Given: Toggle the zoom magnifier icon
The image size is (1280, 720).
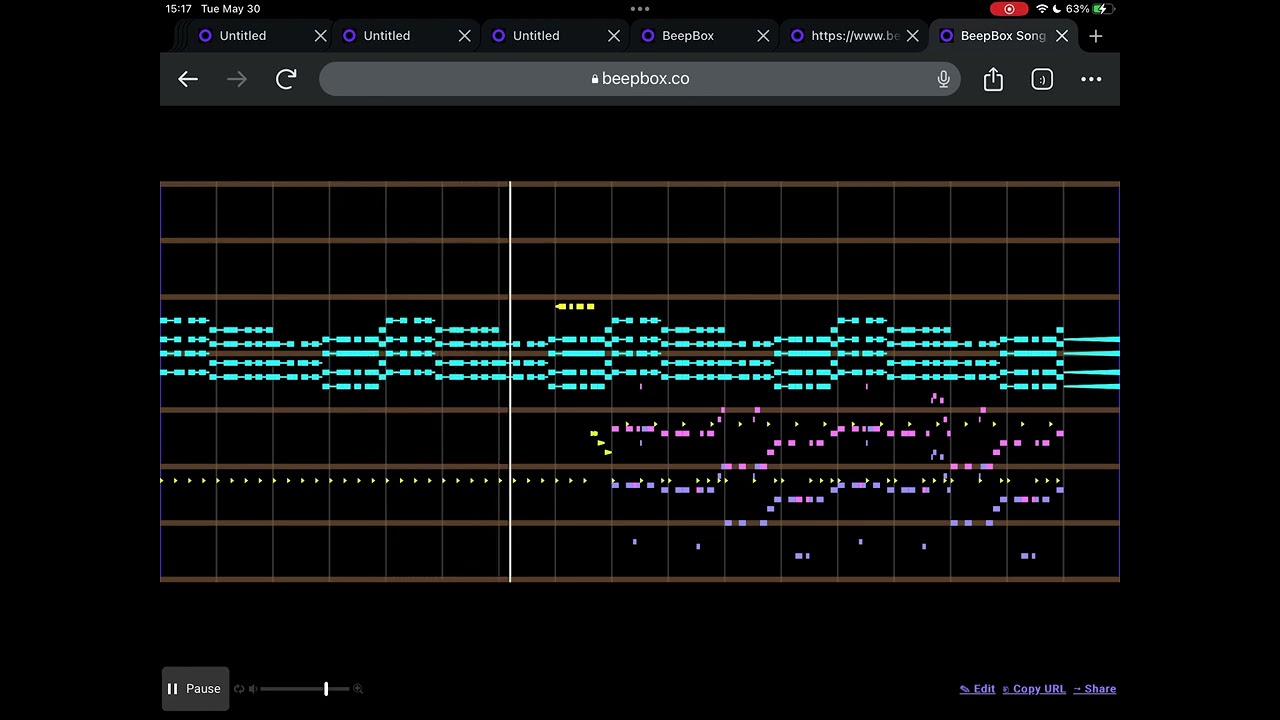Looking at the screenshot, I should 358,689.
